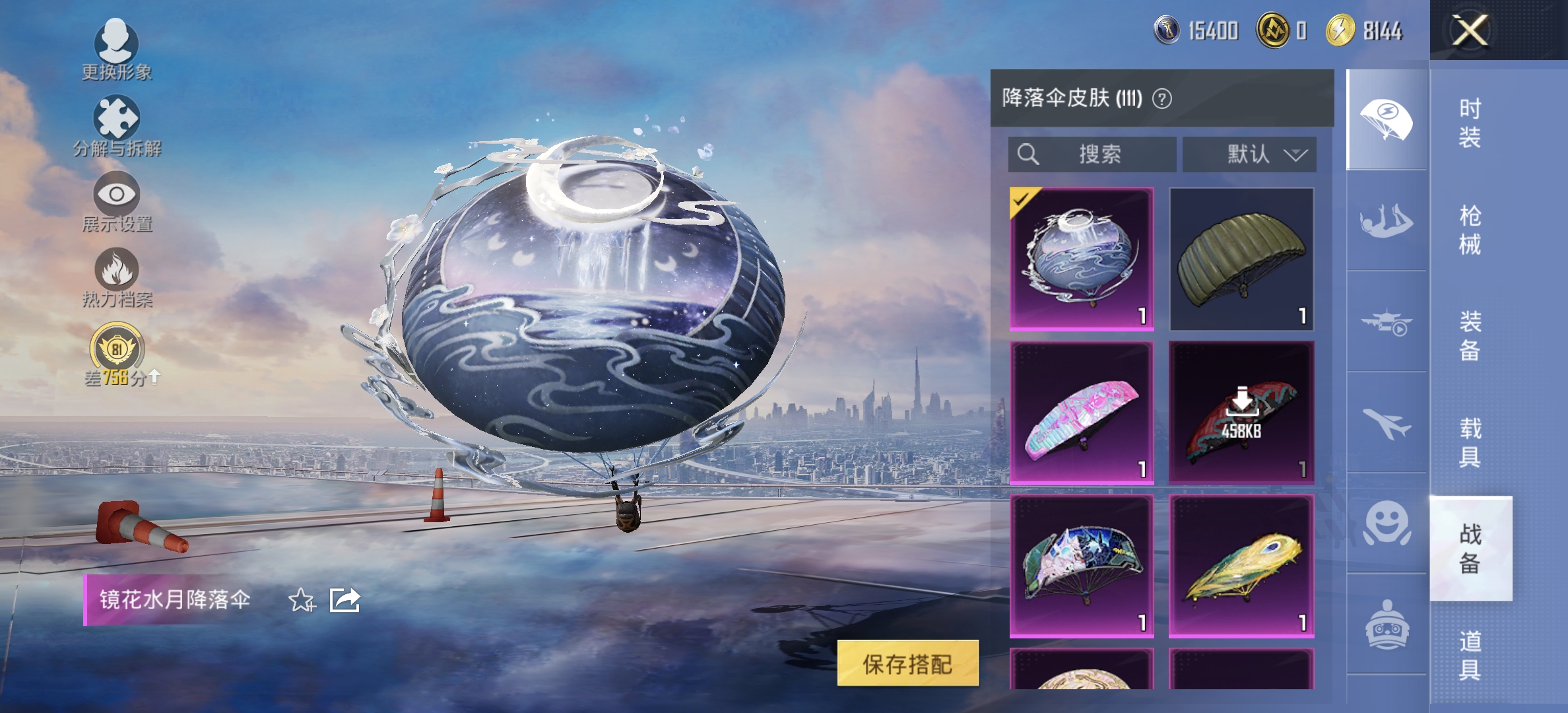The image size is (1568, 713).
Task: Select the smiley emote category icon
Action: click(1386, 524)
